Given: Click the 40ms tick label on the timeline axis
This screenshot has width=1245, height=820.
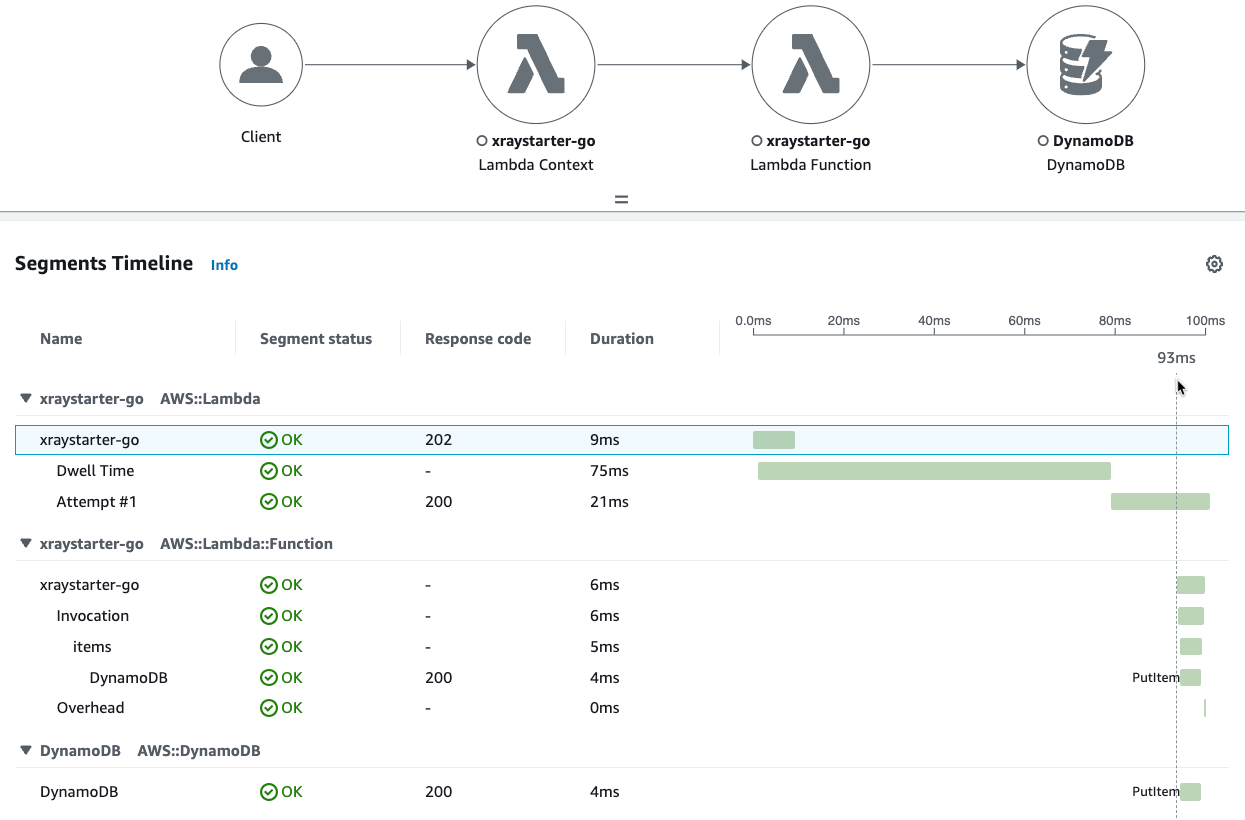Looking at the screenshot, I should click(934, 321).
